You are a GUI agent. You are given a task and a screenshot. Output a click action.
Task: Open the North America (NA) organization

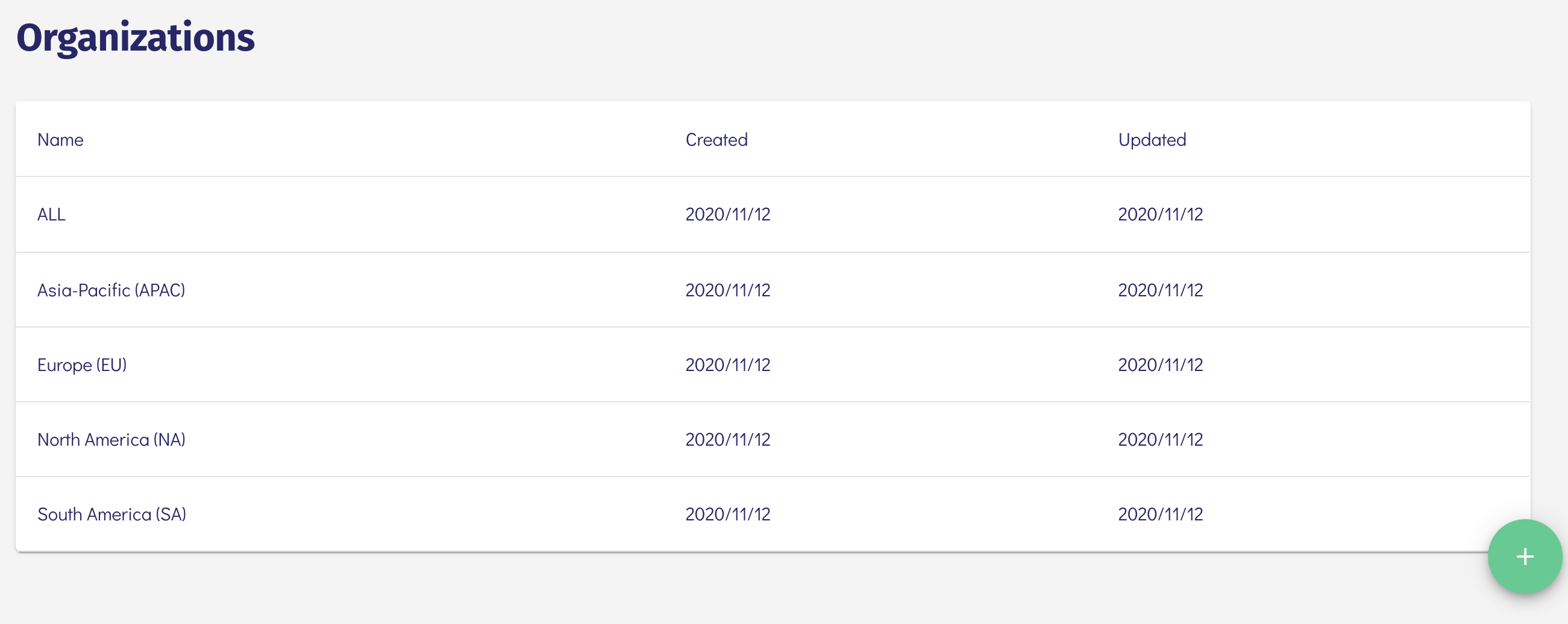pyautogui.click(x=111, y=440)
